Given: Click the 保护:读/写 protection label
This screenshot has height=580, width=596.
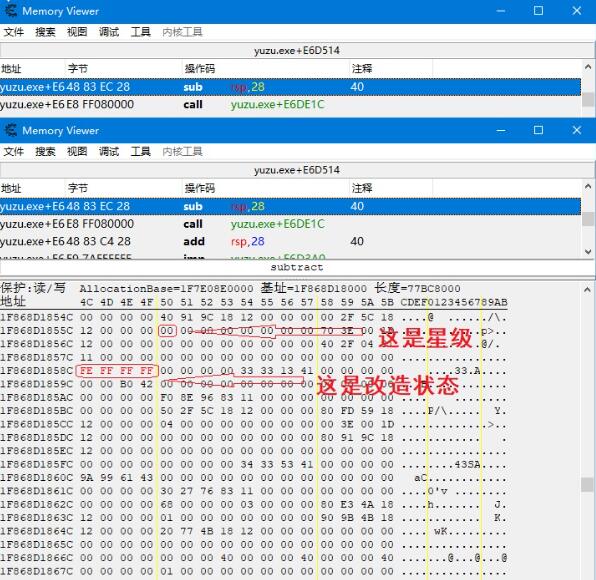Looking at the screenshot, I should click(x=33, y=288).
